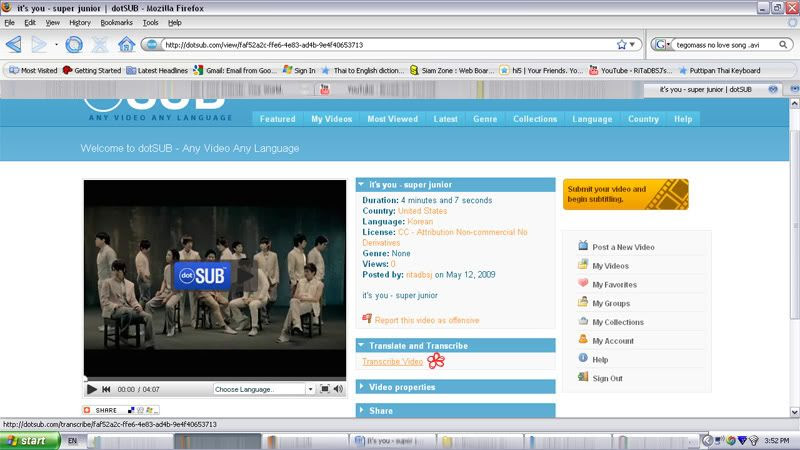Open the Collections navigation tab

(535, 119)
